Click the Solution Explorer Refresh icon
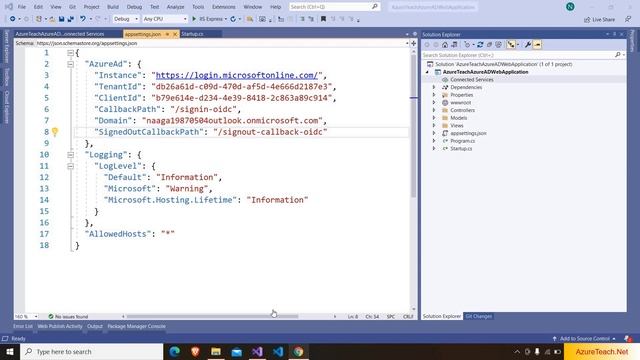Viewport: 640px width, 360px height. point(480,44)
